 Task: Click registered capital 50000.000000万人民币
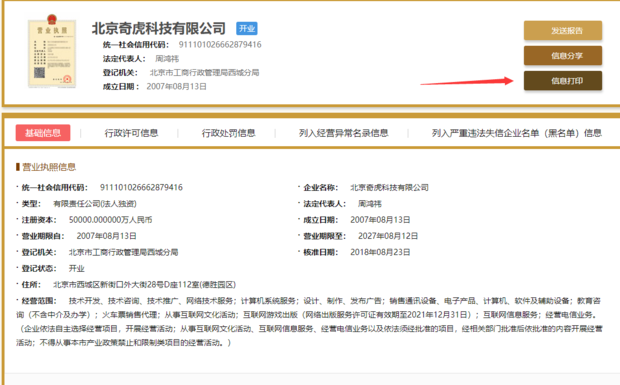coord(110,220)
